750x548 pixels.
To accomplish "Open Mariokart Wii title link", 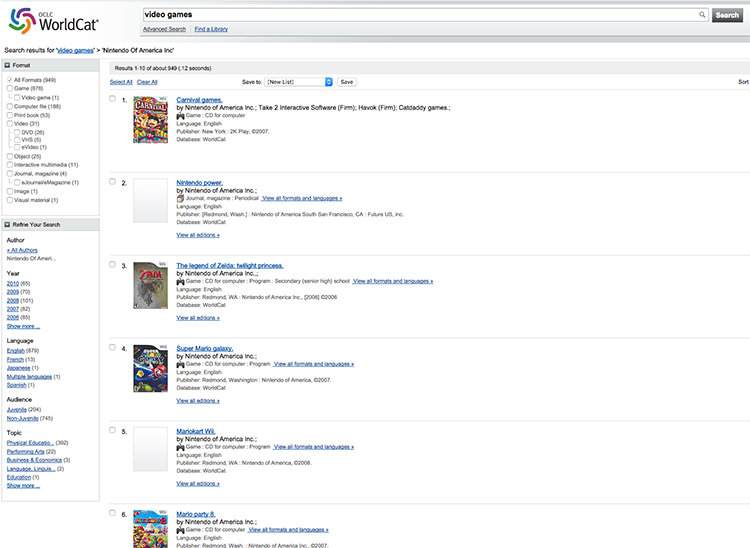I will (x=196, y=431).
